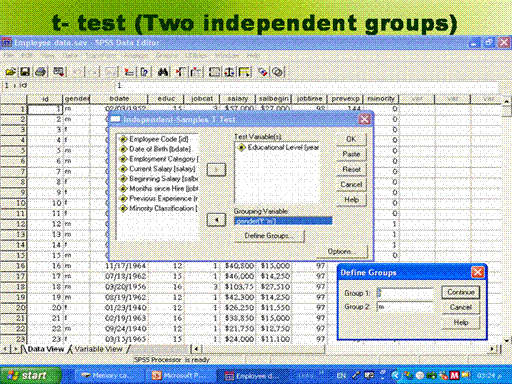The height and width of the screenshot is (384, 512).
Task: Switch to the Variable View tab
Action: click(x=98, y=349)
